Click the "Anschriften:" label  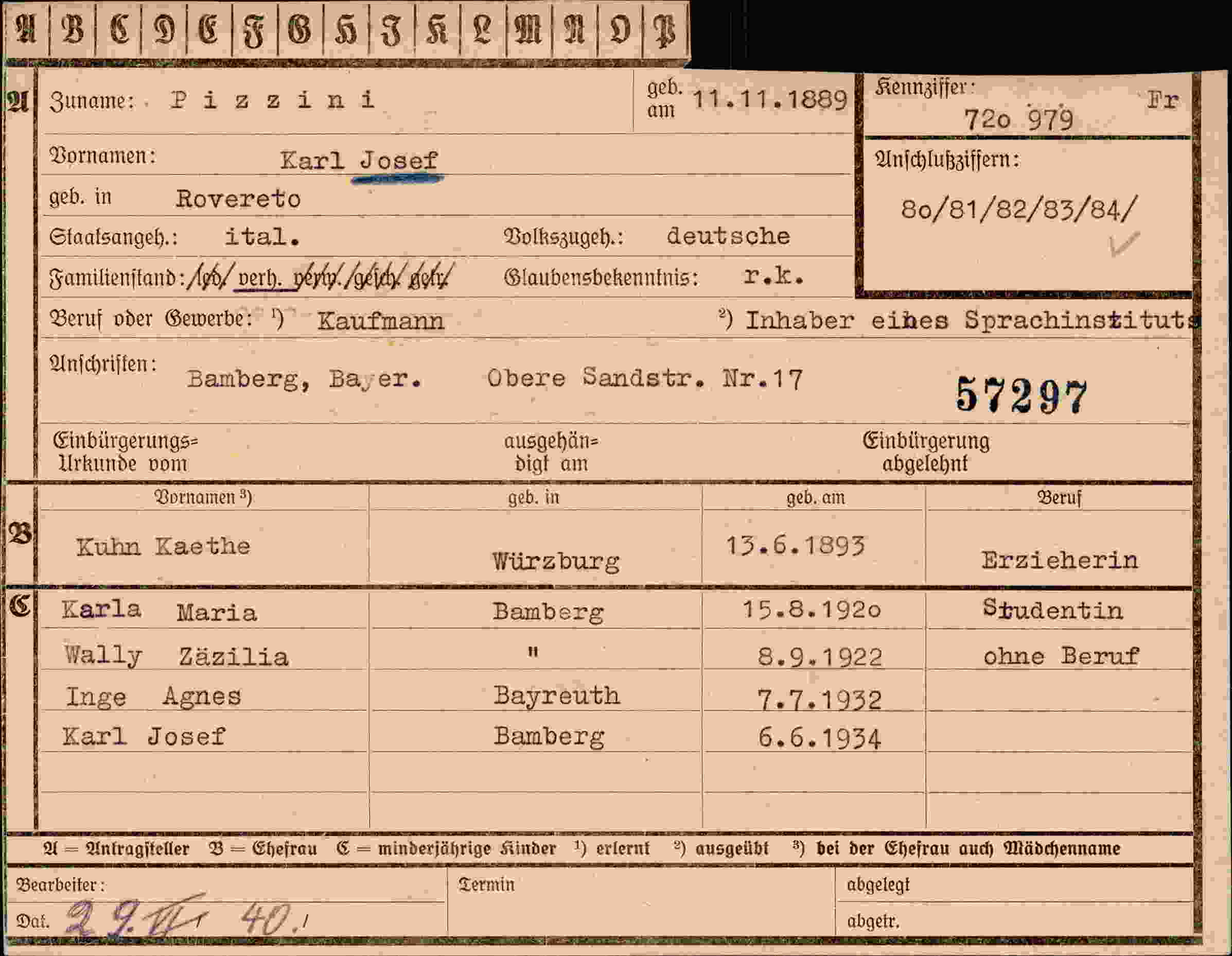[103, 364]
